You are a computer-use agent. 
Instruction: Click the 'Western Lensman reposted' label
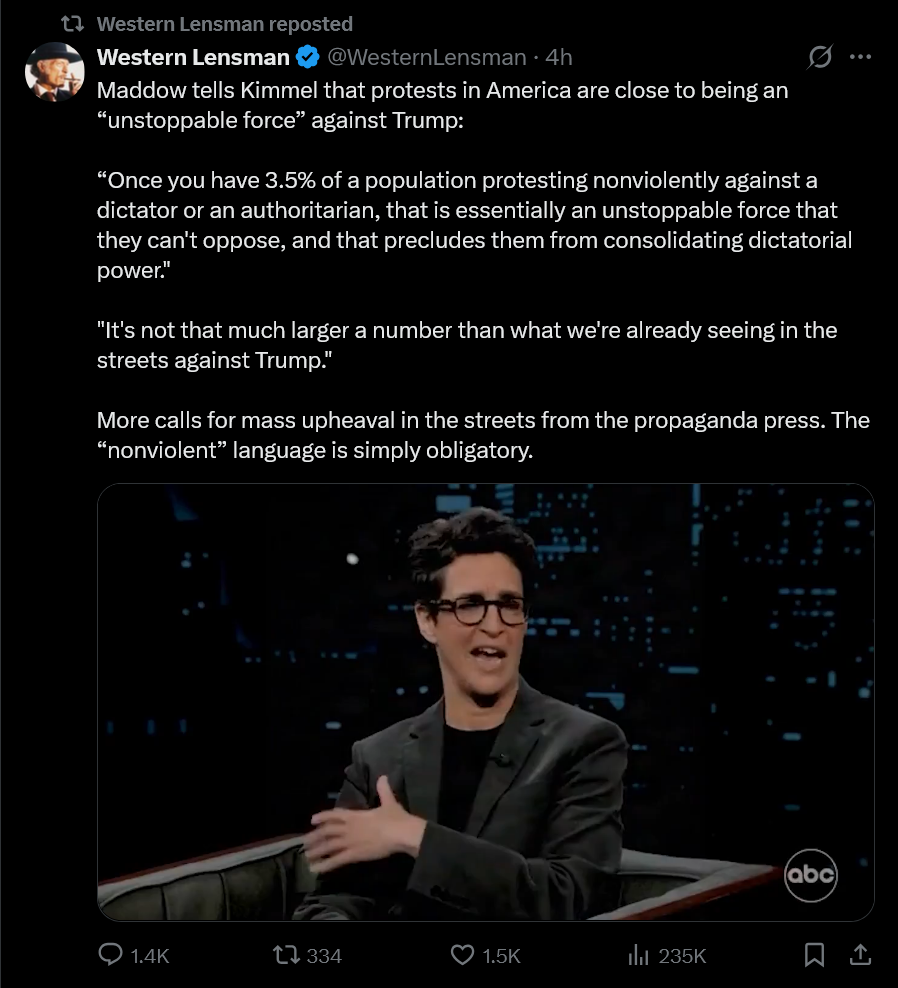pyautogui.click(x=224, y=24)
